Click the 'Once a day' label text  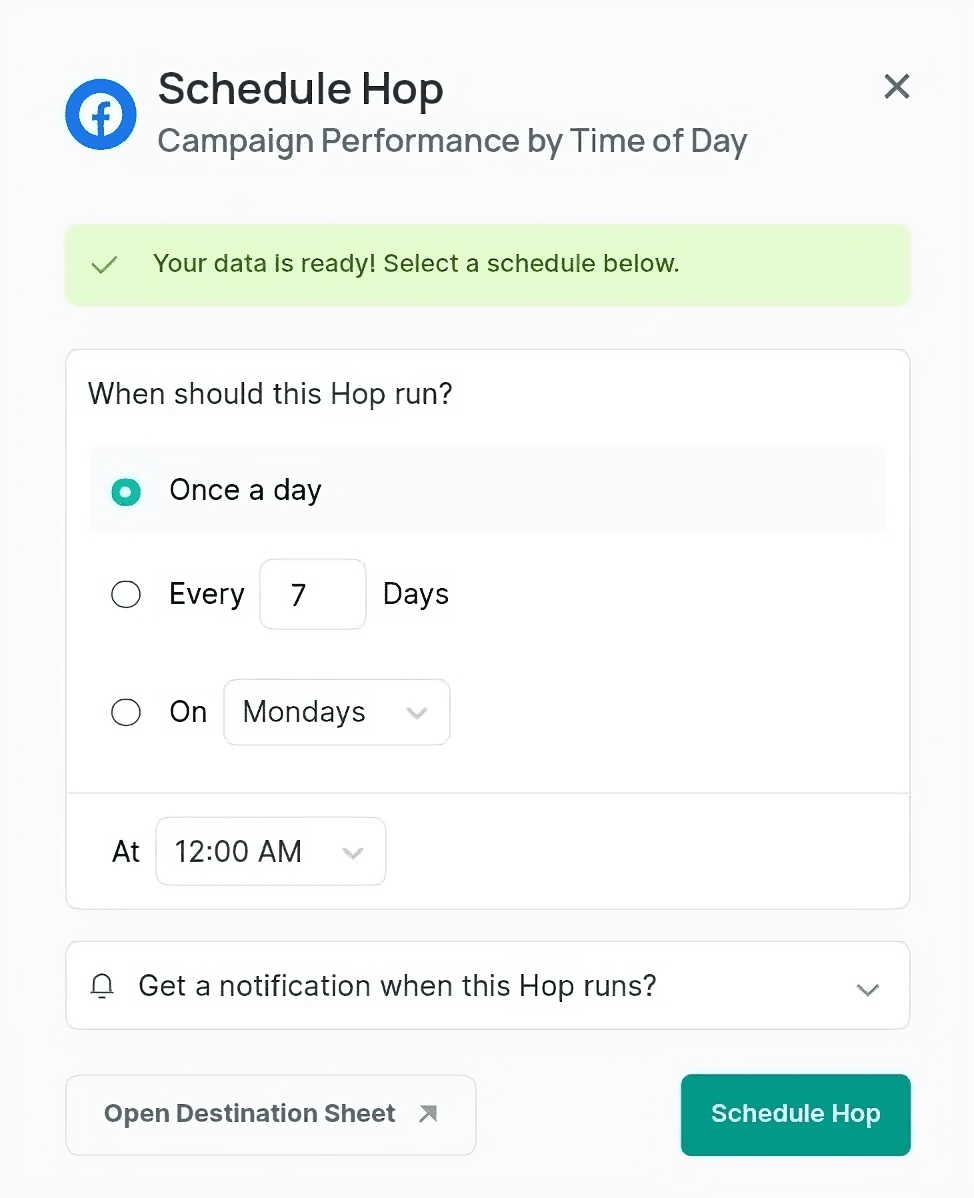[x=245, y=491]
